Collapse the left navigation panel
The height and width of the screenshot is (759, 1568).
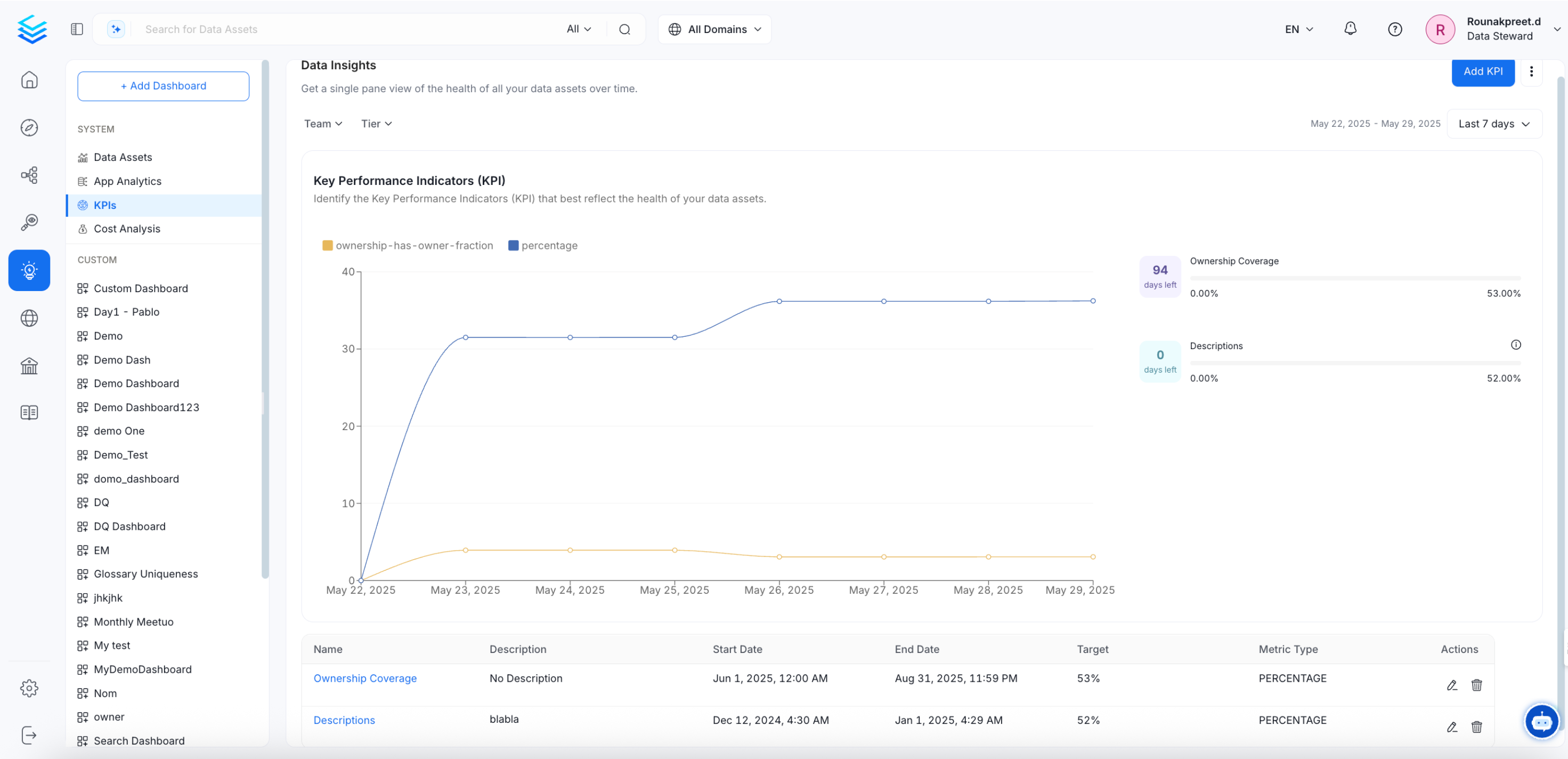point(77,29)
